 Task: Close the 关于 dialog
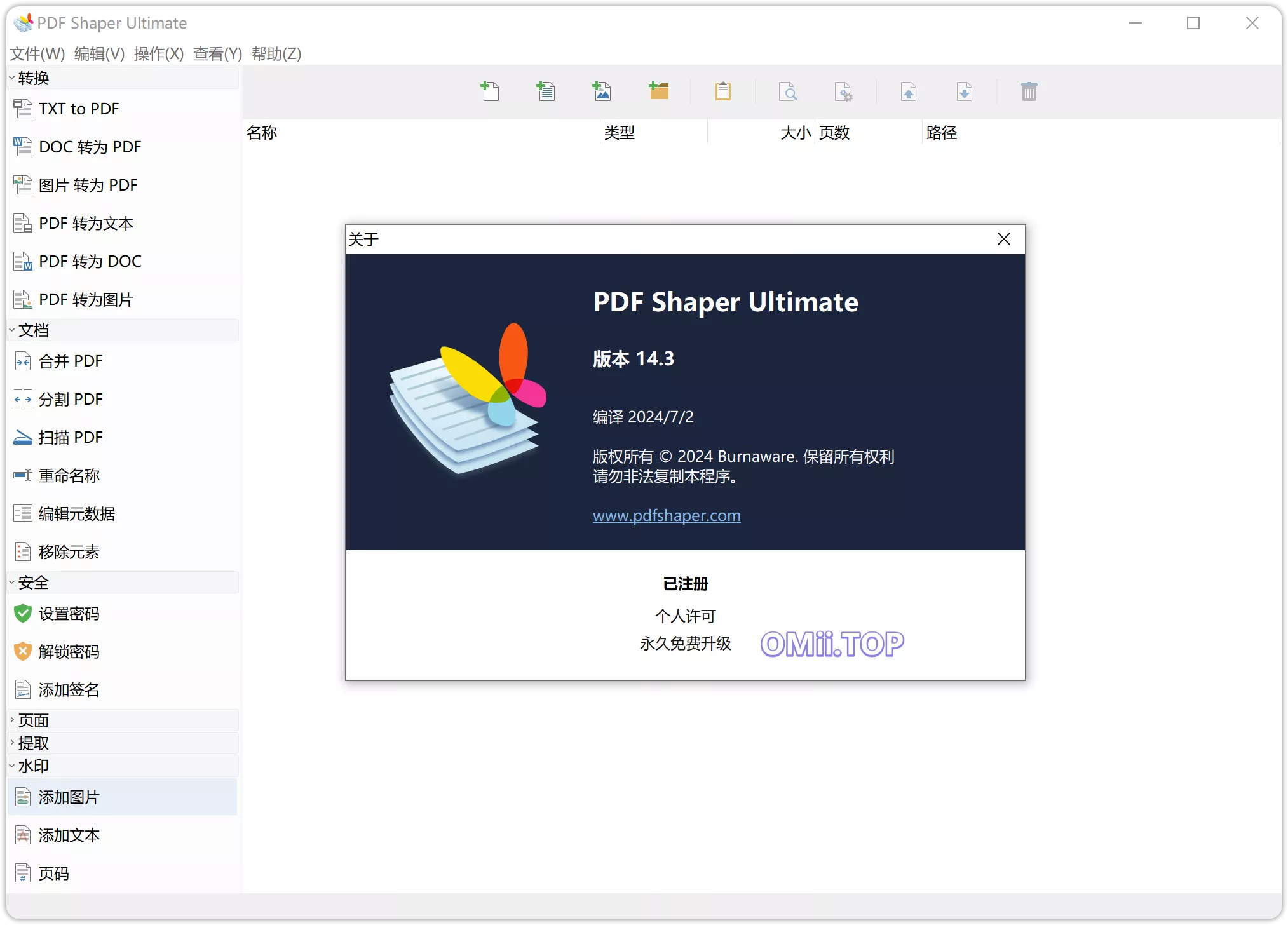point(1004,240)
